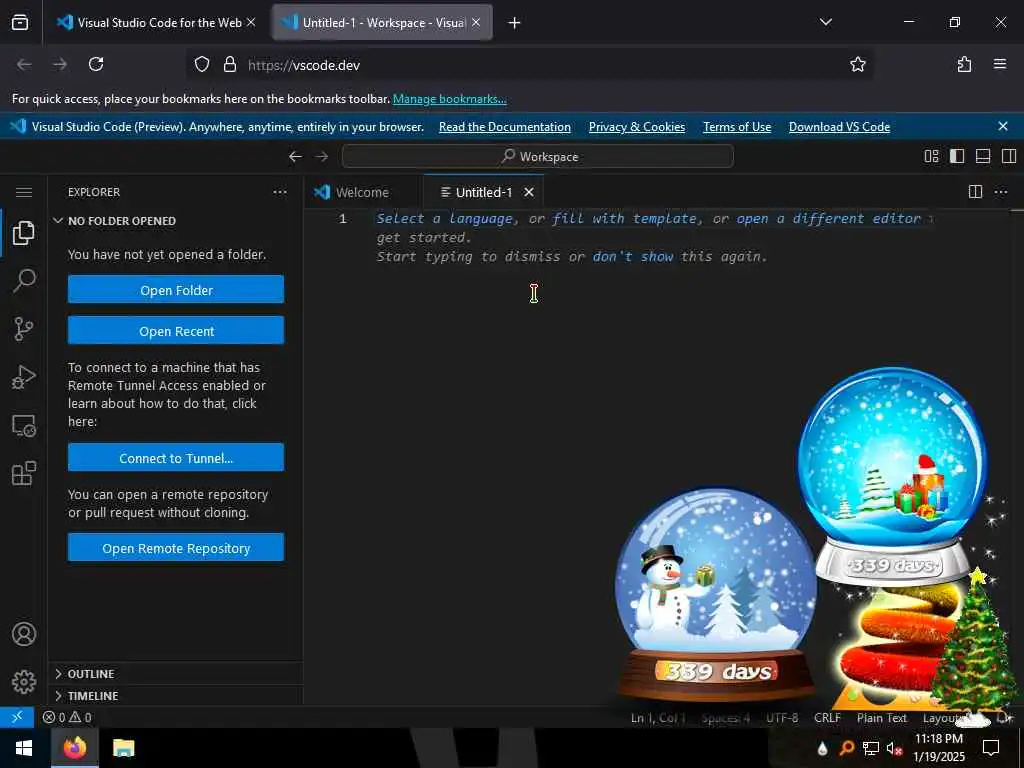Open the Accounts icon in activity bar
Viewport: 1024px width, 768px height.
(24, 634)
